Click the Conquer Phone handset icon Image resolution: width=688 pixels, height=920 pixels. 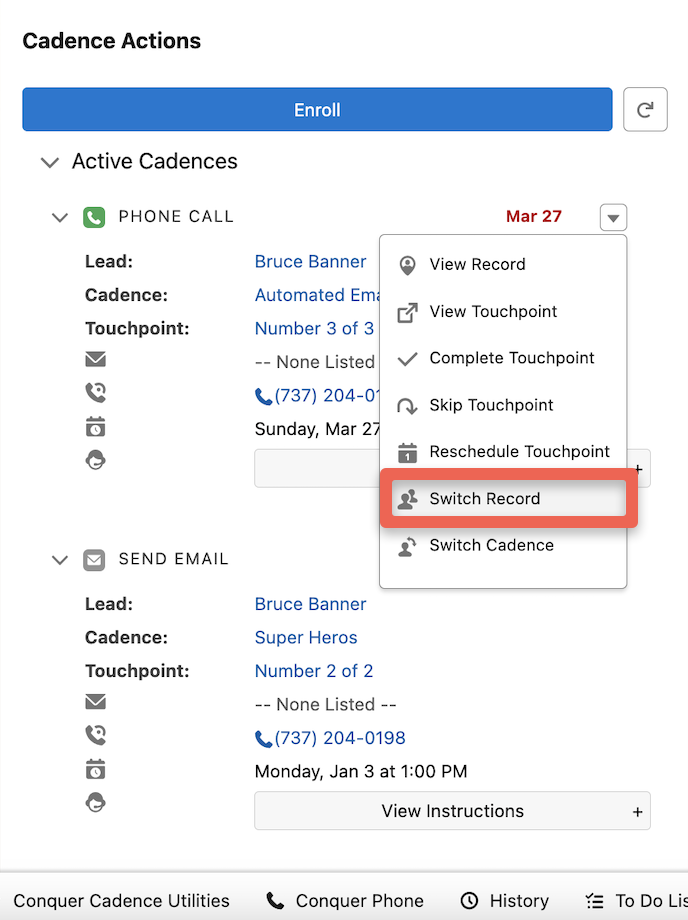tap(275, 901)
